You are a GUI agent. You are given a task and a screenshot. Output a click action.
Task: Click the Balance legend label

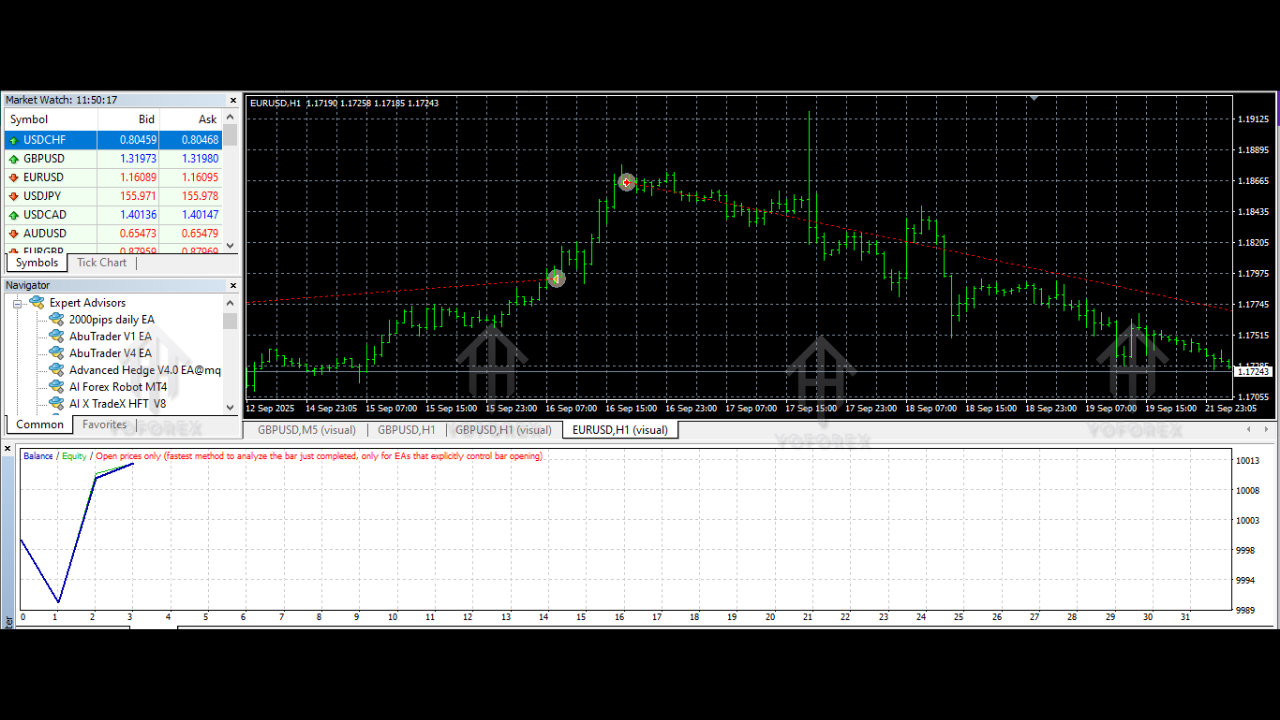[x=37, y=455]
